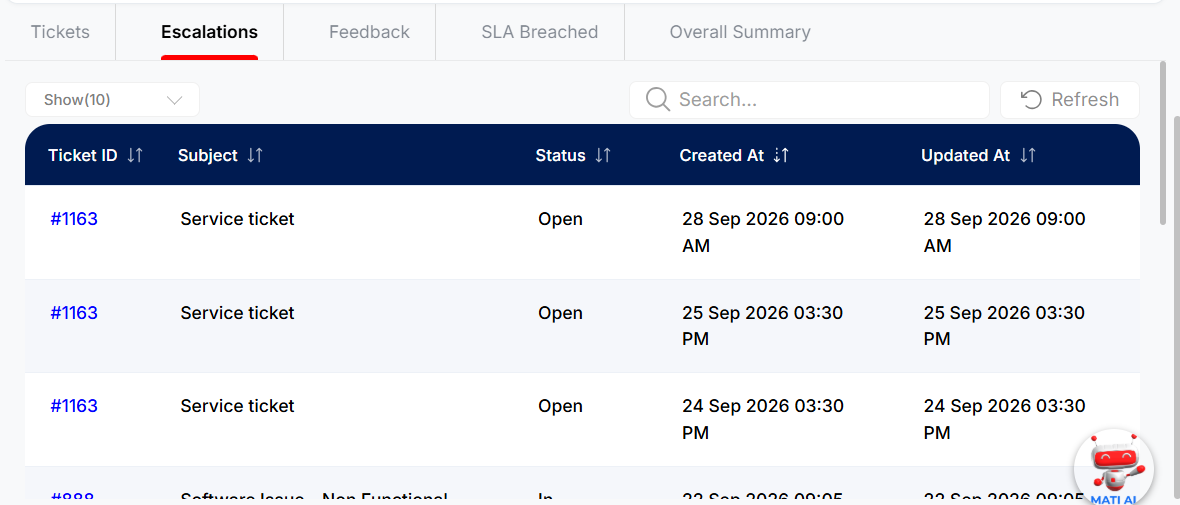This screenshot has height=505, width=1180.
Task: Click Created At 24 Sep 2026 03:30 PM
Action: [x=762, y=419]
